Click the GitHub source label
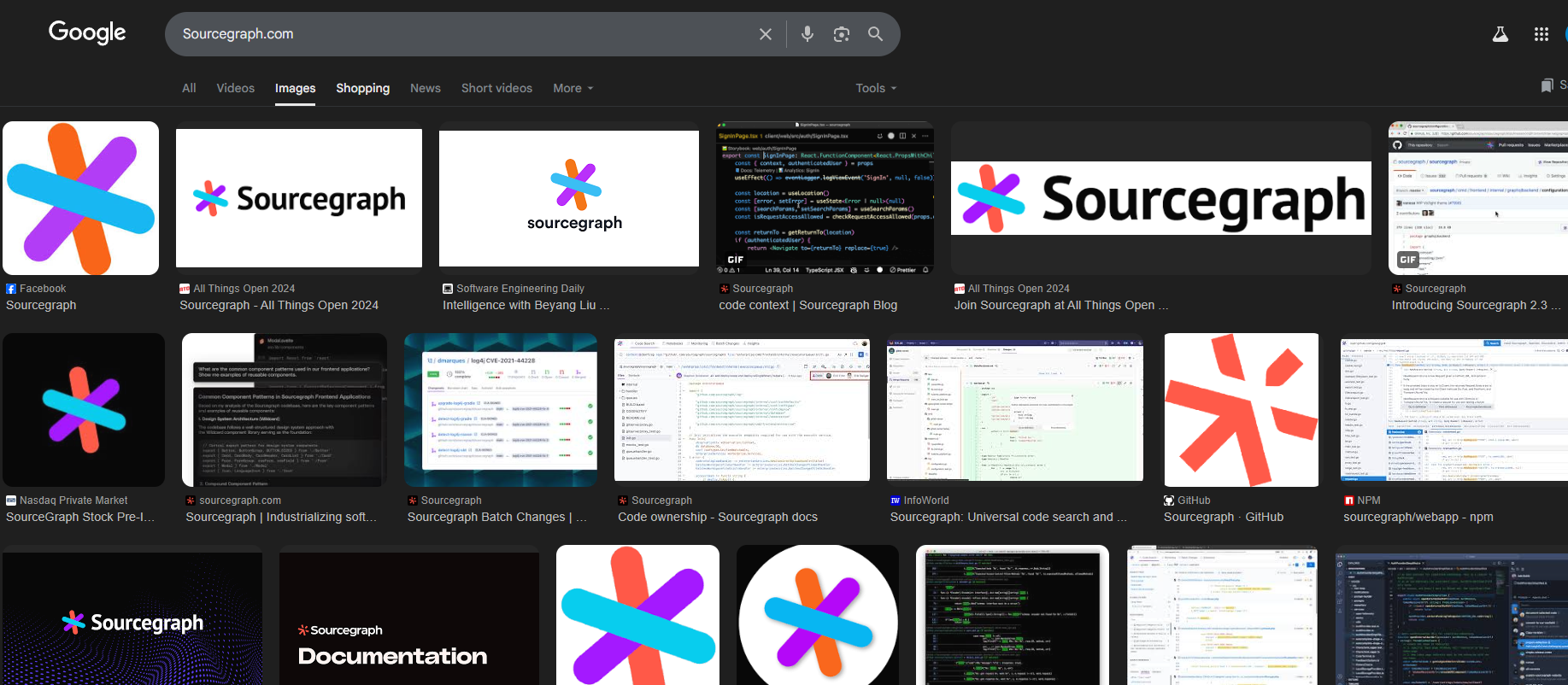Image resolution: width=1568 pixels, height=685 pixels. click(1194, 501)
